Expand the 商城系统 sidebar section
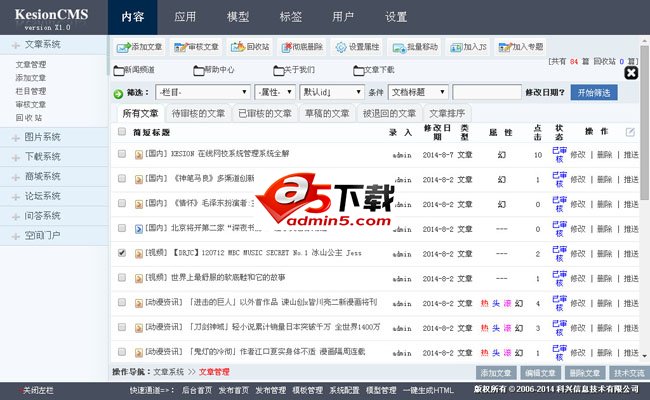 click(x=54, y=177)
